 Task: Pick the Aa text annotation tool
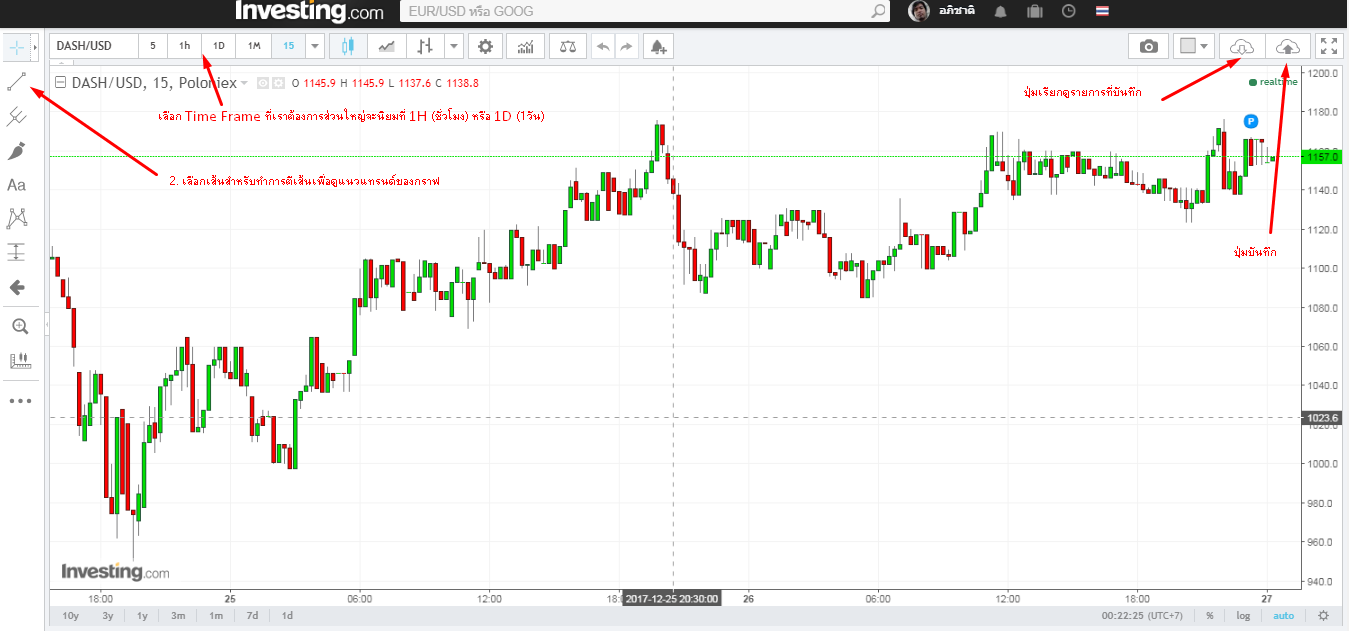(x=17, y=185)
